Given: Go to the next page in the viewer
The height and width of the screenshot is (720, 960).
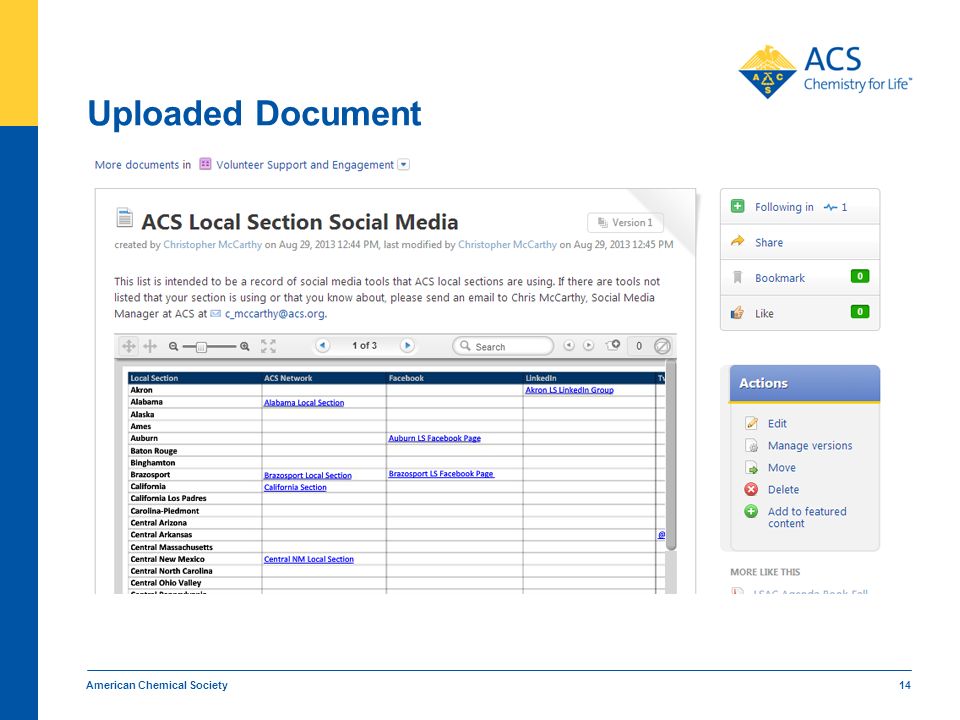Looking at the screenshot, I should (407, 345).
